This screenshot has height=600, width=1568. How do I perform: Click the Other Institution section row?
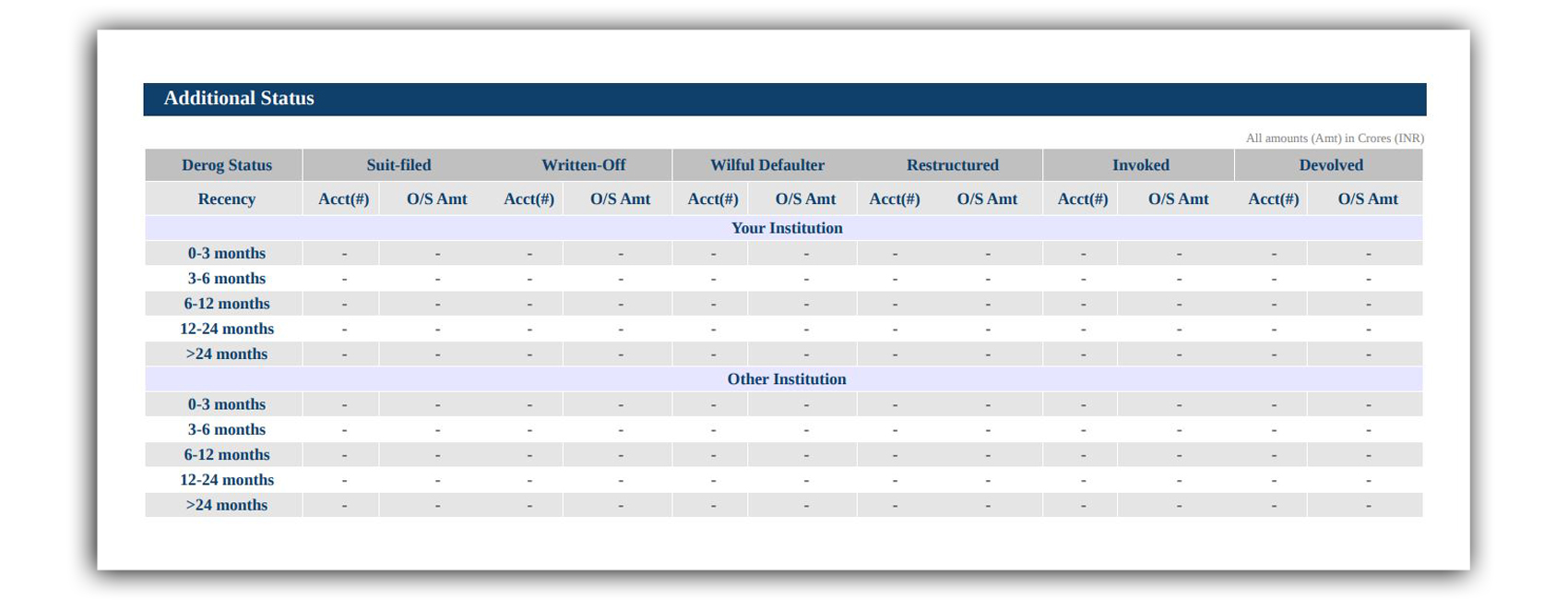(x=786, y=379)
